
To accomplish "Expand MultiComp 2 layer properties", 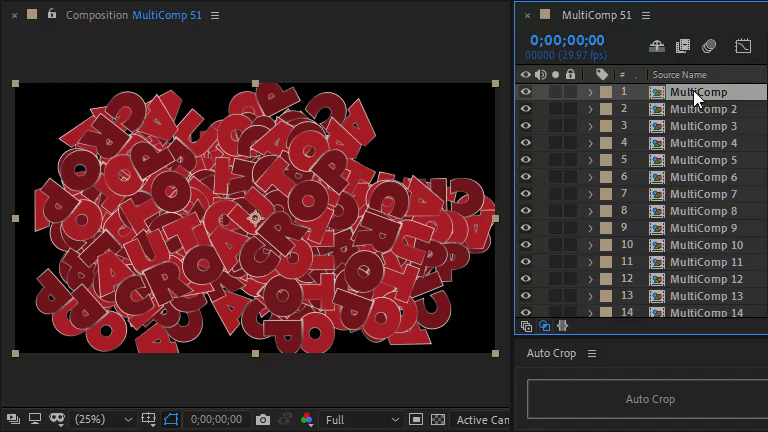I will click(x=590, y=109).
